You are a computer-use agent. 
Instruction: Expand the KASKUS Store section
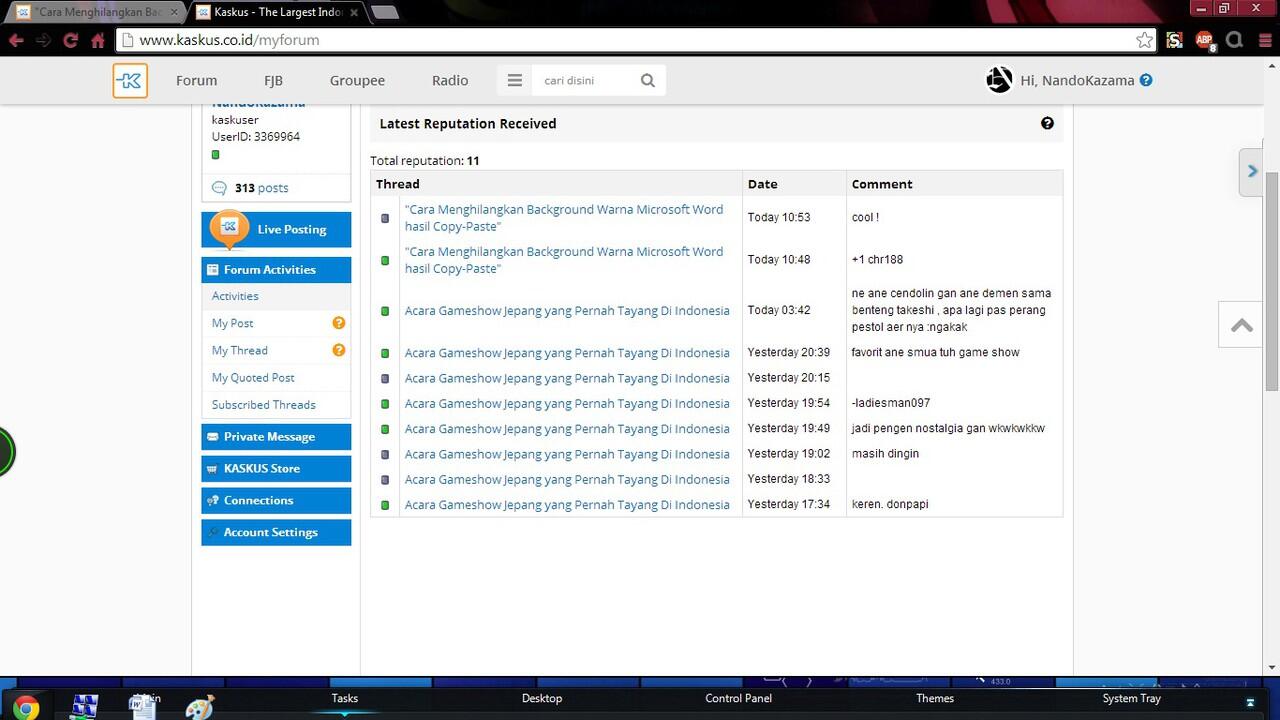pyautogui.click(x=276, y=469)
